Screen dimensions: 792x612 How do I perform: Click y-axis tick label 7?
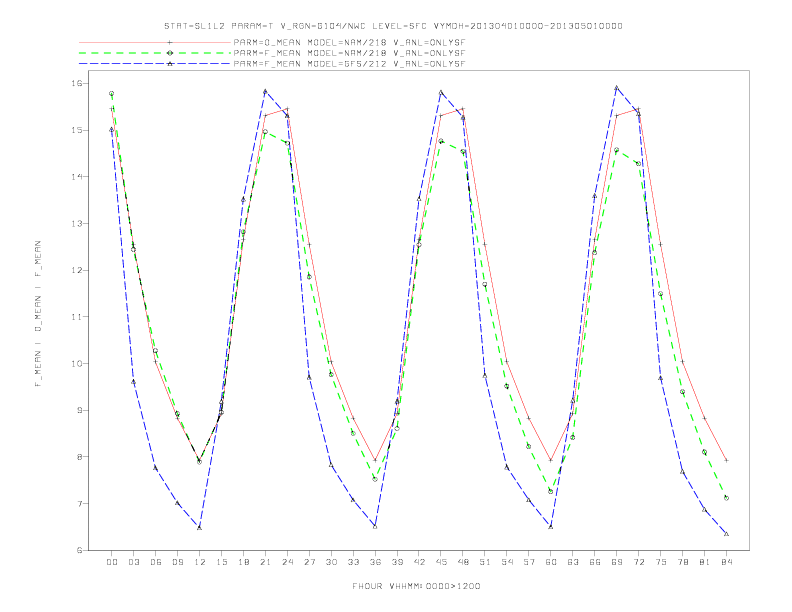(x=79, y=503)
